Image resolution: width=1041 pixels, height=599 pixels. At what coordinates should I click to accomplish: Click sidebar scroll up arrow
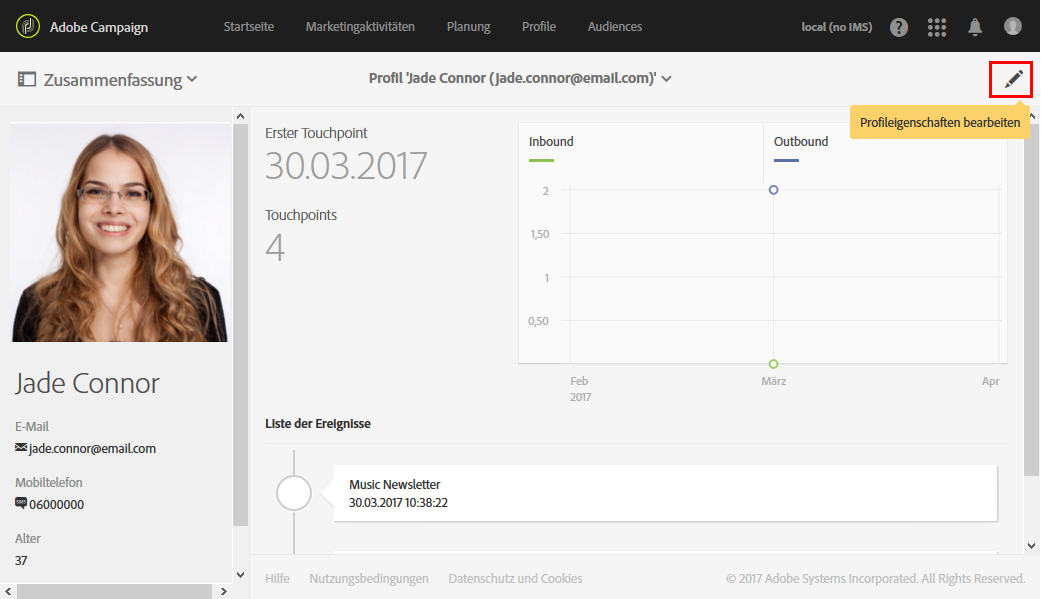point(240,116)
